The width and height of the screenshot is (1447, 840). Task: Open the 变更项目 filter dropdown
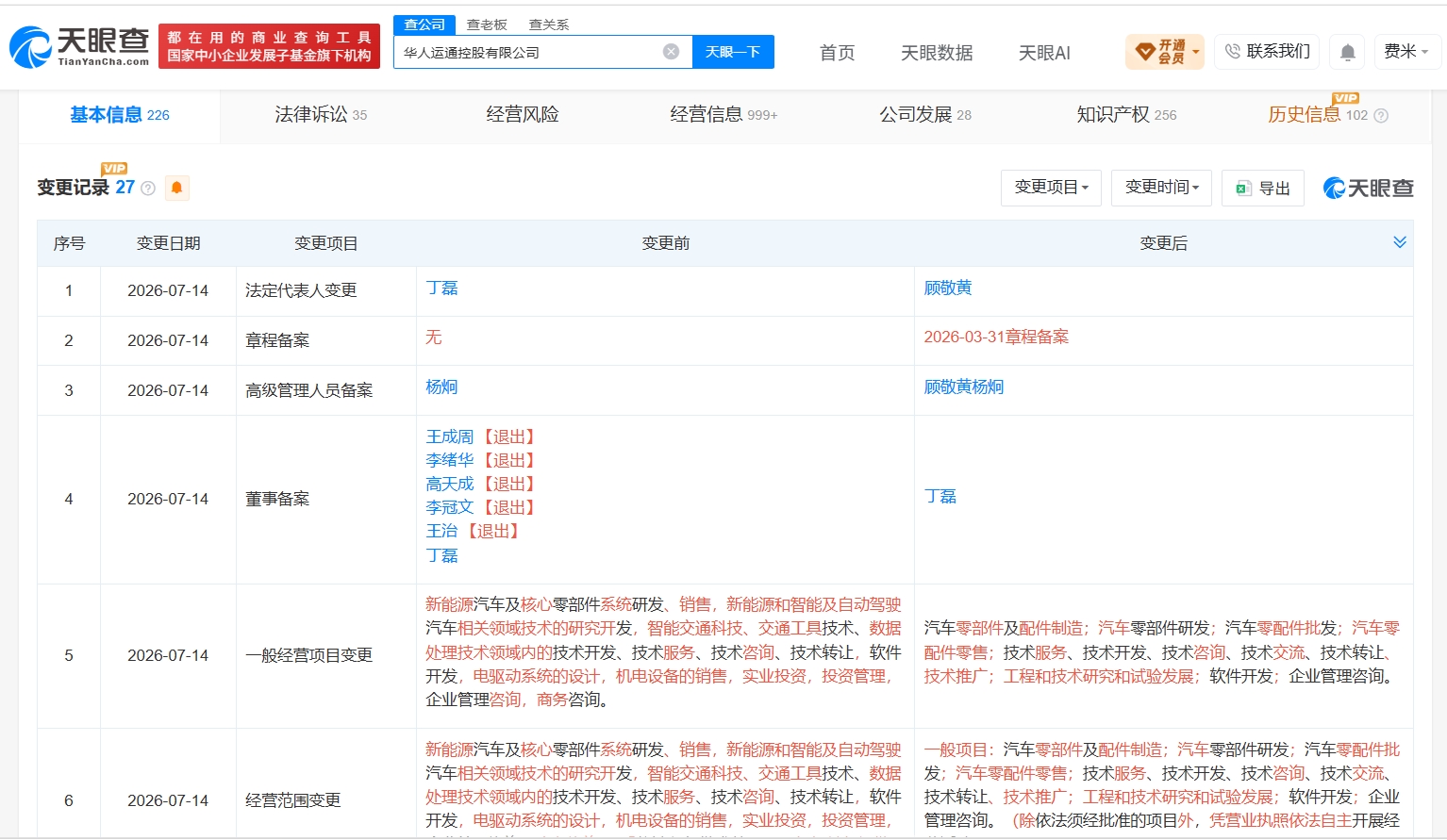[1051, 188]
